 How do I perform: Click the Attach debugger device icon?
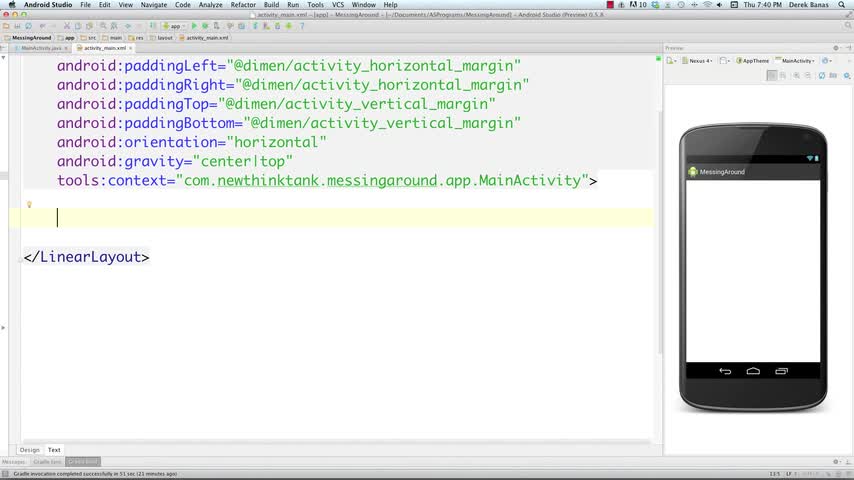[x=216, y=26]
